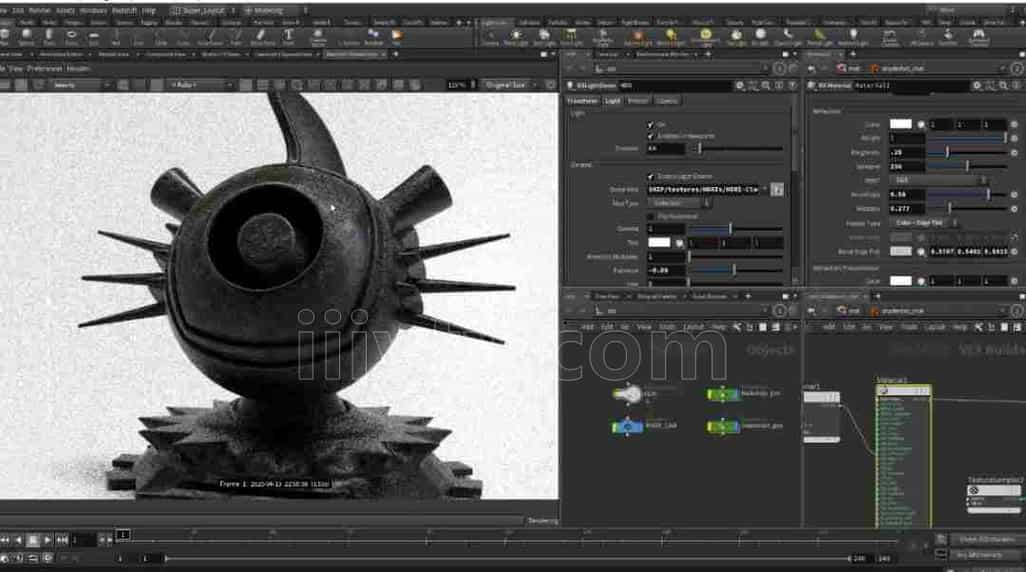The width and height of the screenshot is (1026, 572).
Task: Select the lower green geometry node
Action: 723,427
